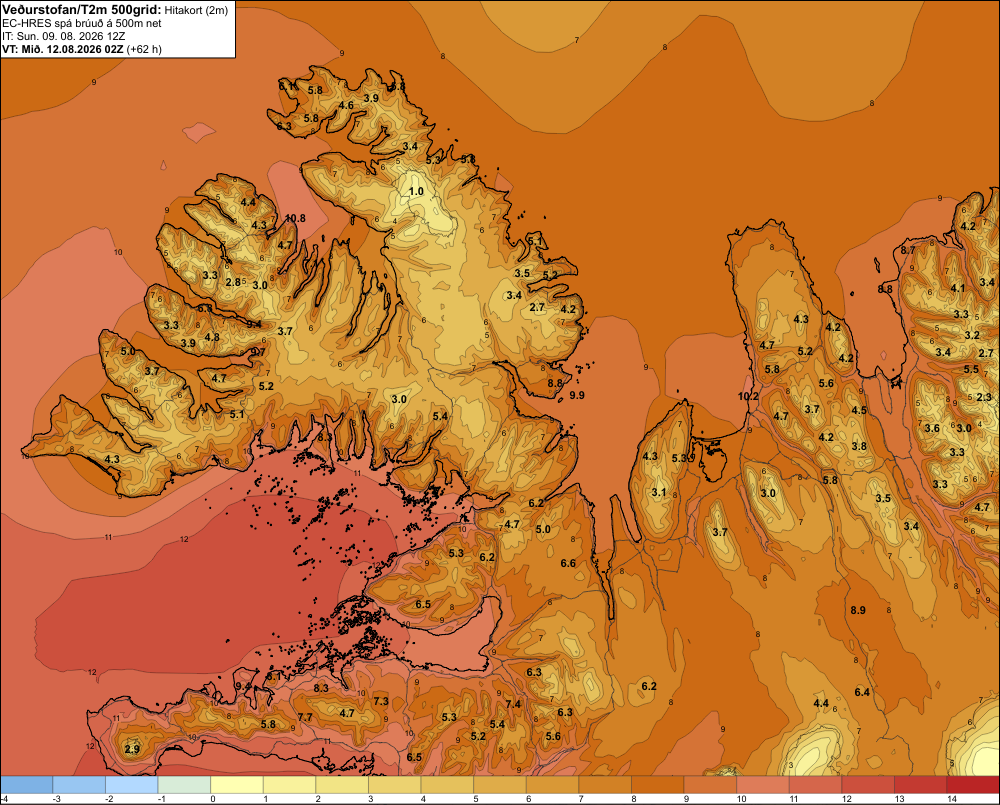Click the legend tick label '0'

(213, 799)
